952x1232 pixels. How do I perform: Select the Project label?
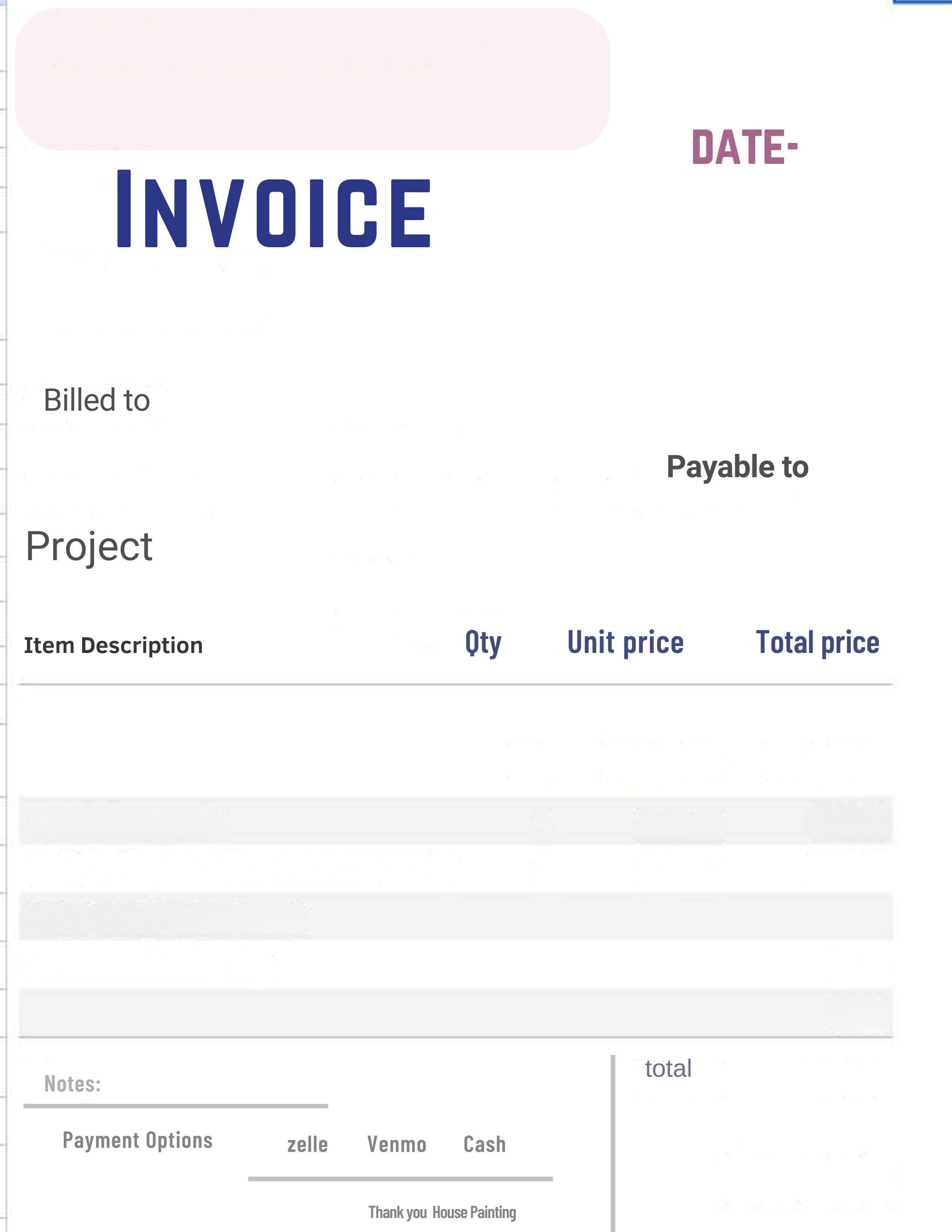click(x=89, y=547)
